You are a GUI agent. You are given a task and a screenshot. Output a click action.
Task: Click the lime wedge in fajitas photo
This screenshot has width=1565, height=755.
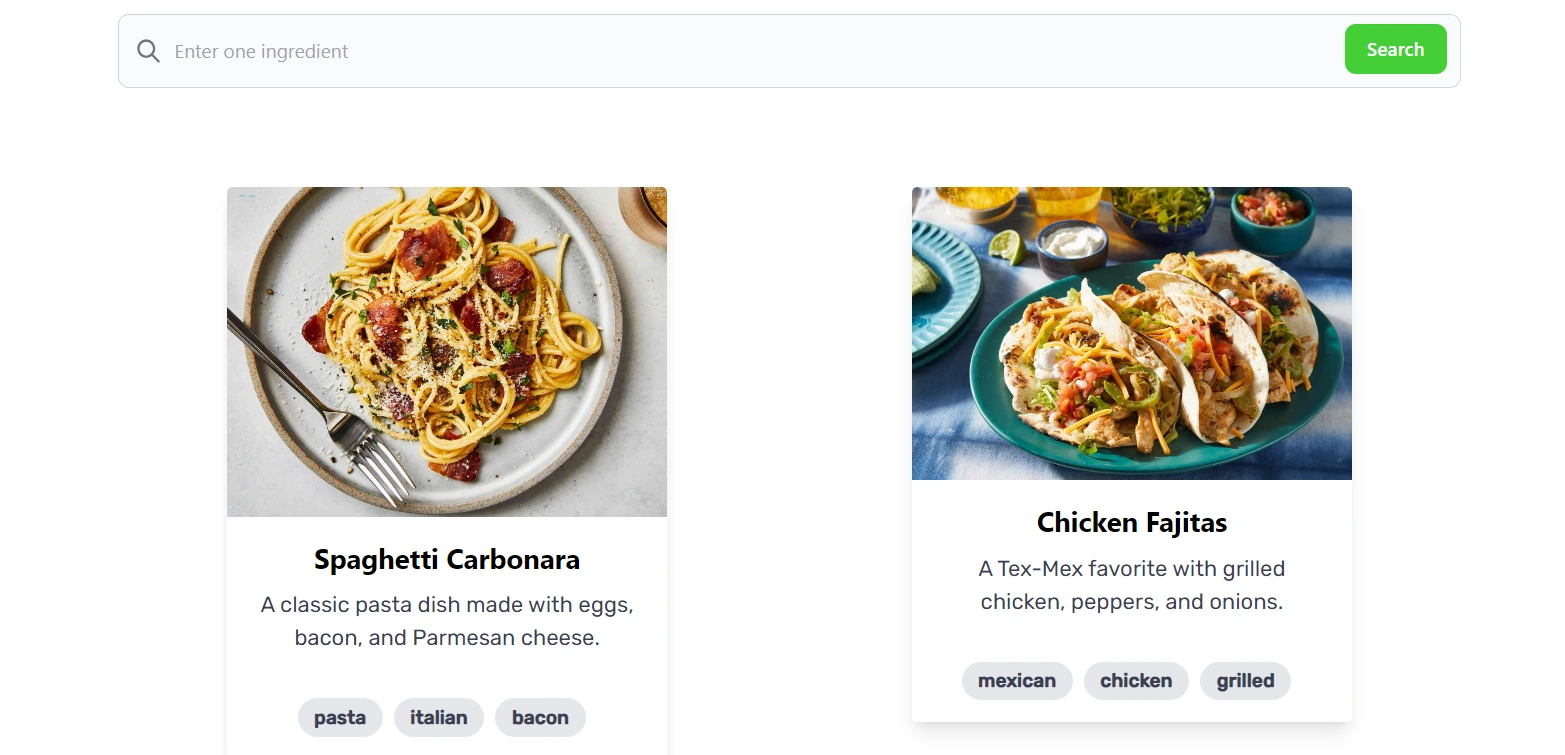pos(1008,247)
